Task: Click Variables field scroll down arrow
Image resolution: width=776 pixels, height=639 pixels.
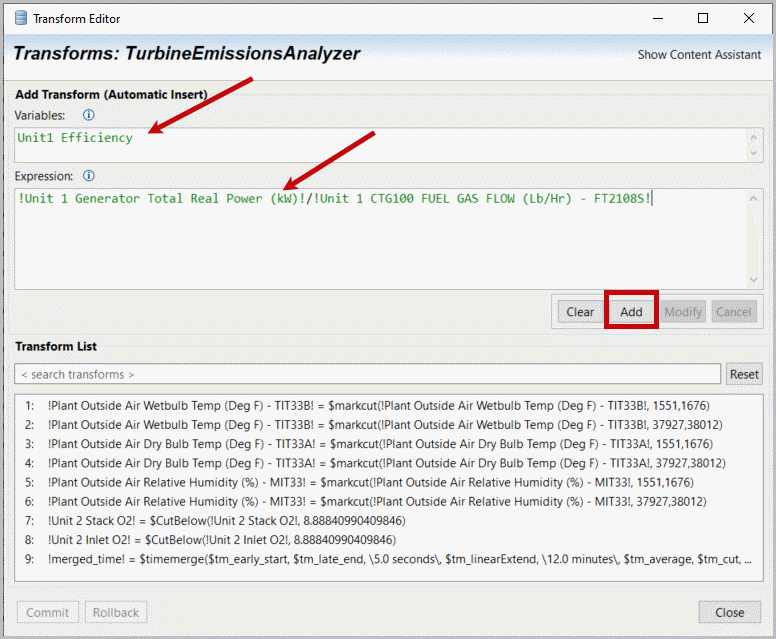Action: tap(754, 153)
